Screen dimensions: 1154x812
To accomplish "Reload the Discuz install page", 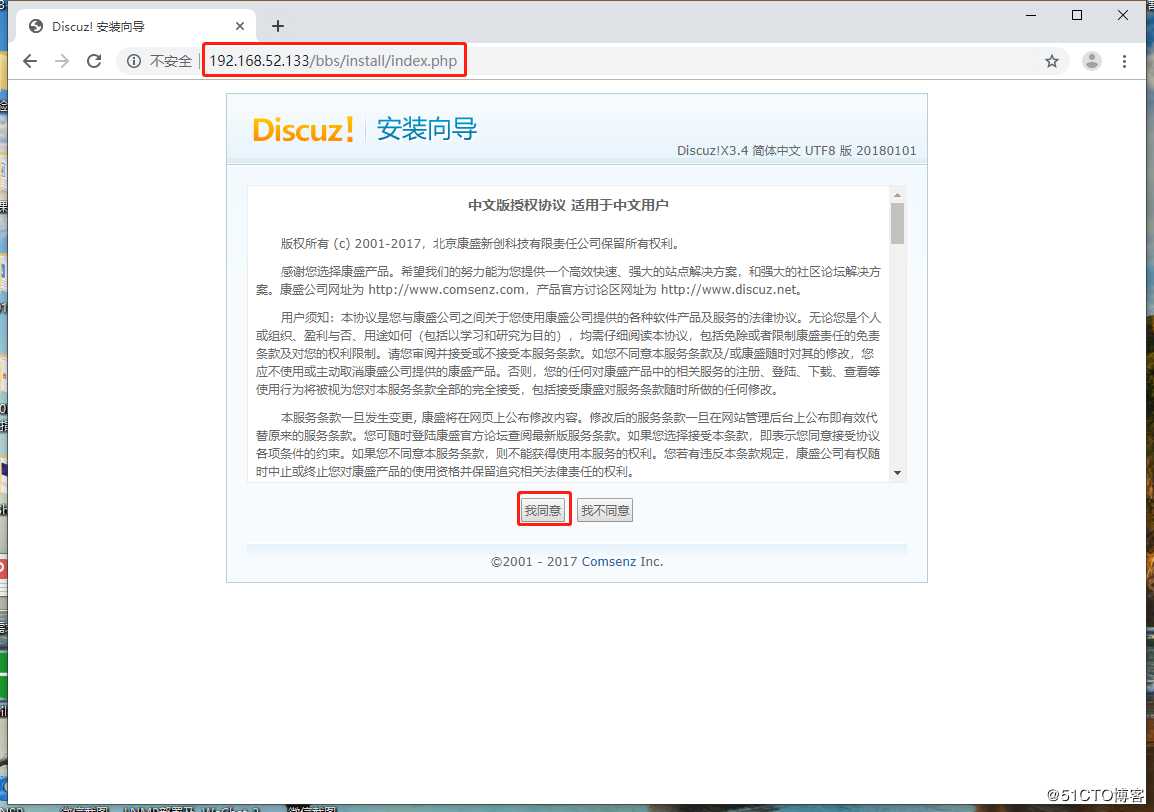I will 94,61.
